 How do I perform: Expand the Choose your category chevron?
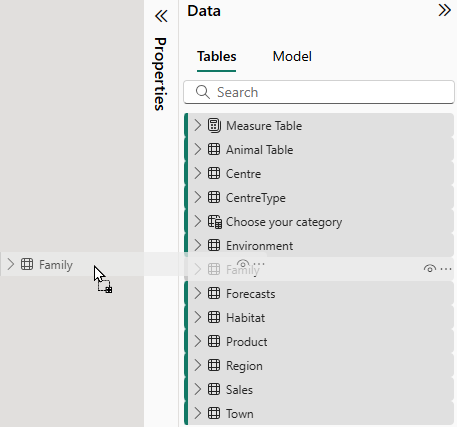(x=198, y=222)
